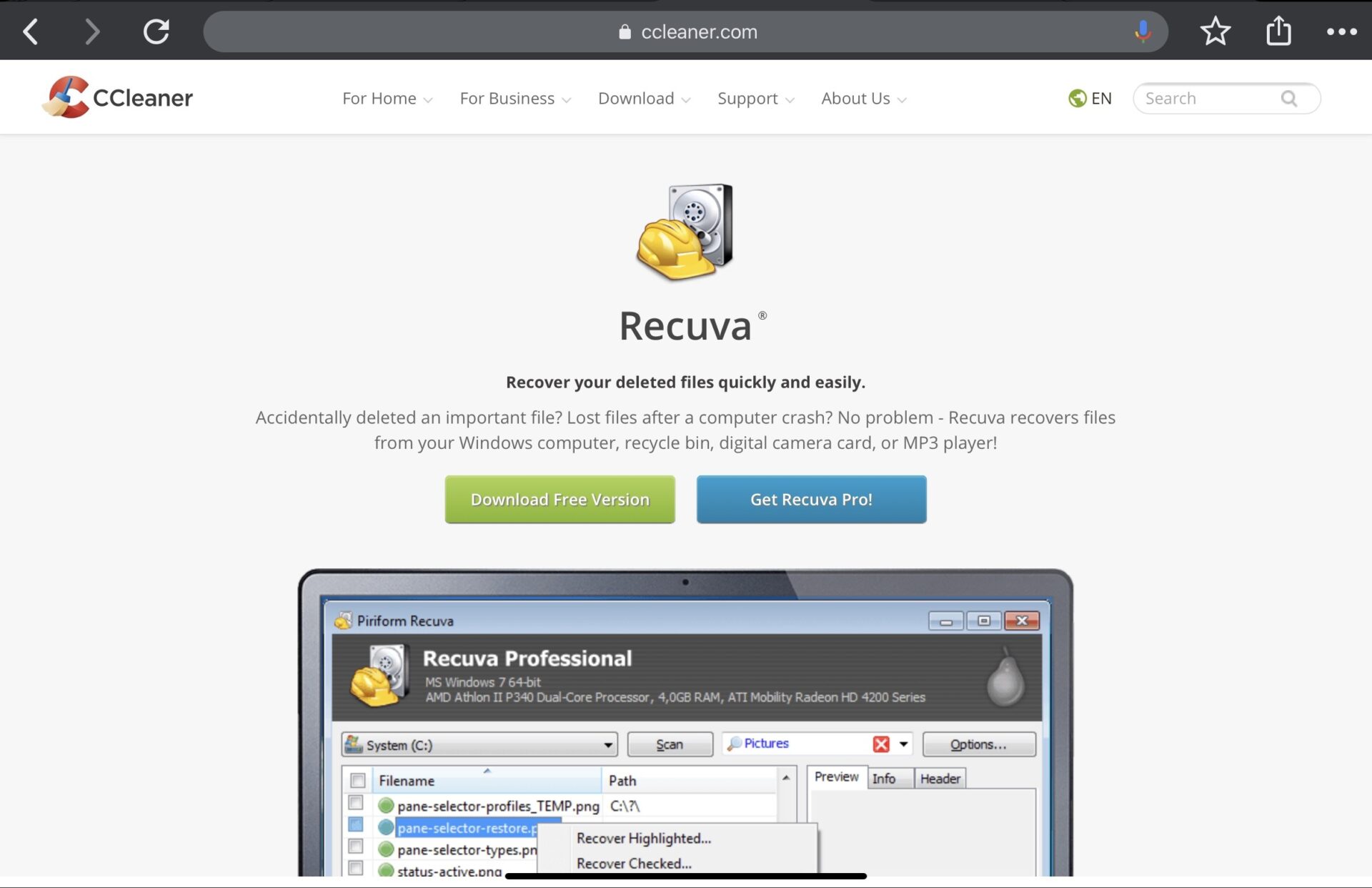The image size is (1372, 888).
Task: Click Recuva Professional header icon
Action: tap(379, 676)
